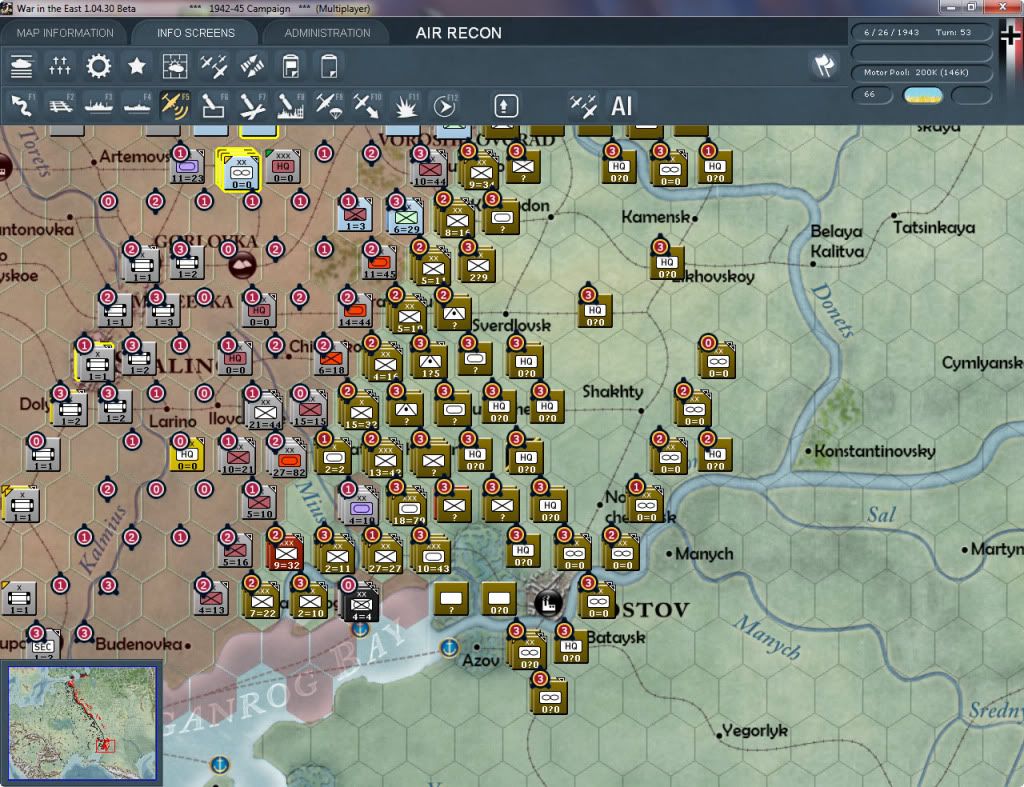This screenshot has width=1024, height=787.
Task: Click the Kamensk town label
Action: pos(655,217)
